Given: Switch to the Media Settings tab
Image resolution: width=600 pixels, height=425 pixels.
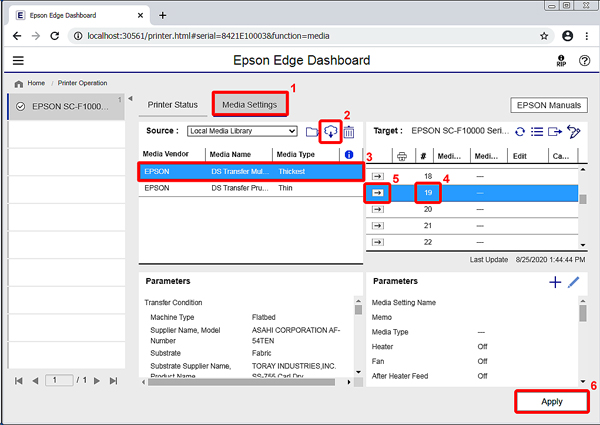Looking at the screenshot, I should point(249,104).
